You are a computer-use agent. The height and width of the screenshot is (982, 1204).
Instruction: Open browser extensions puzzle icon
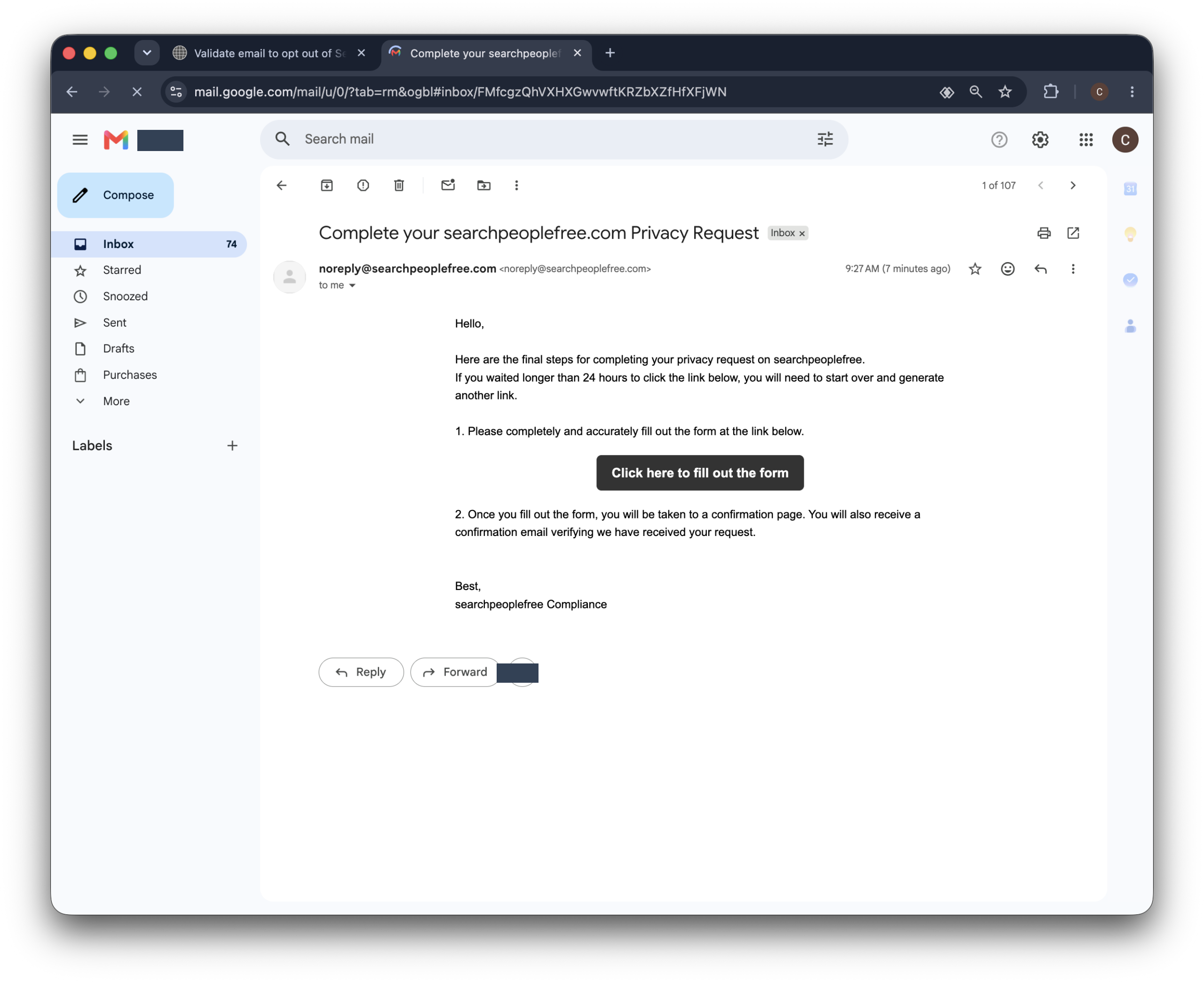tap(1050, 92)
